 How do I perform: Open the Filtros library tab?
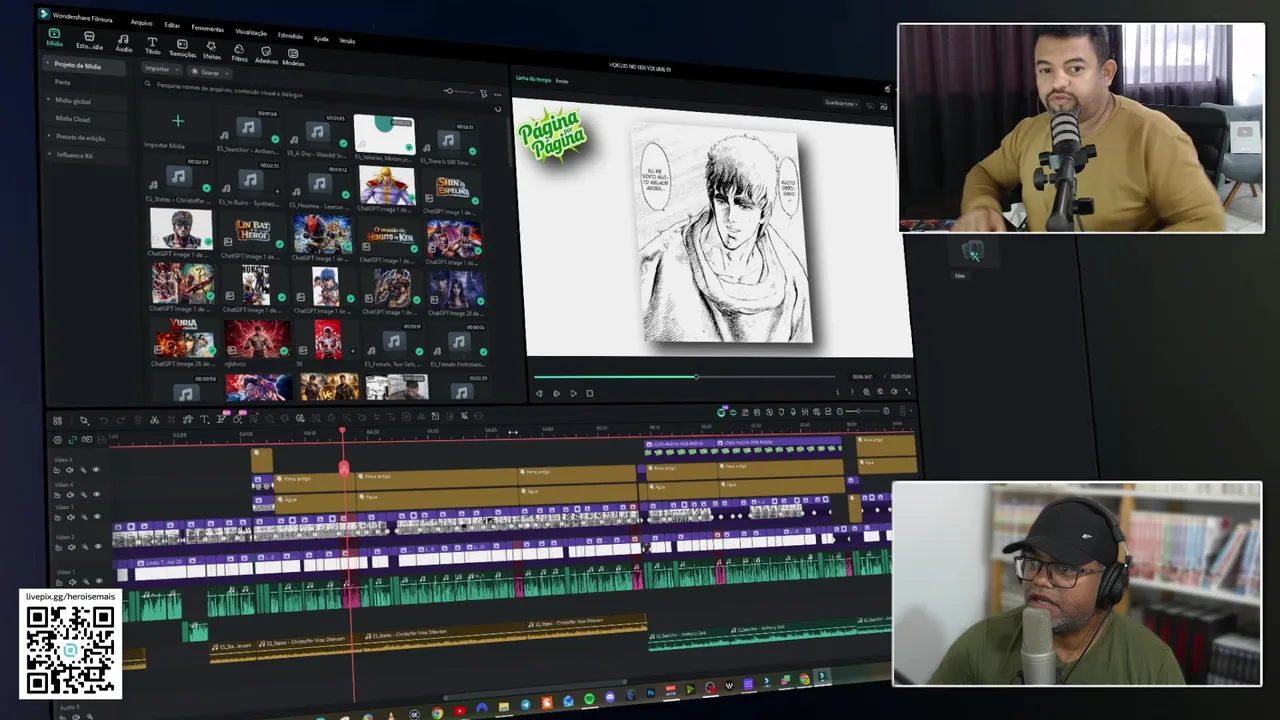[239, 53]
